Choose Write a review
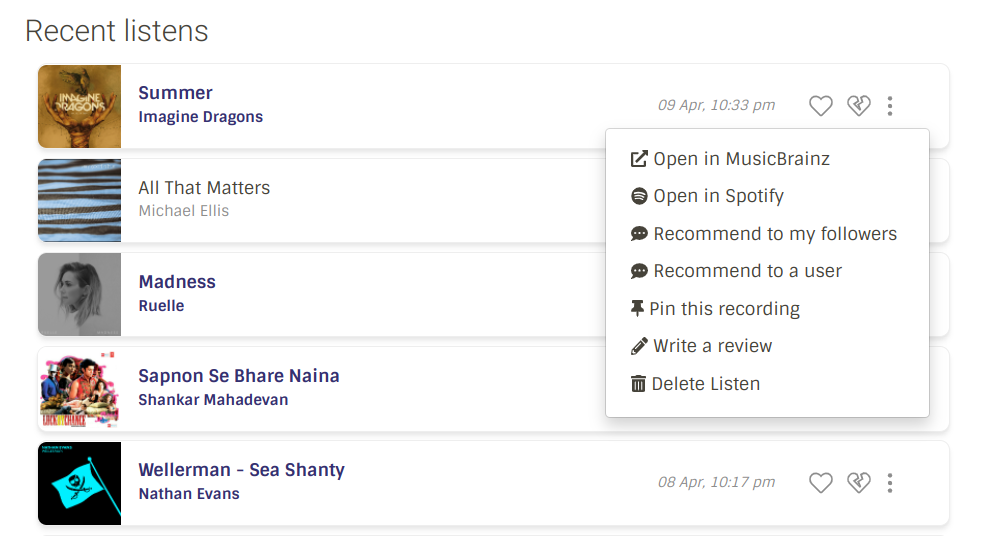 pos(712,346)
